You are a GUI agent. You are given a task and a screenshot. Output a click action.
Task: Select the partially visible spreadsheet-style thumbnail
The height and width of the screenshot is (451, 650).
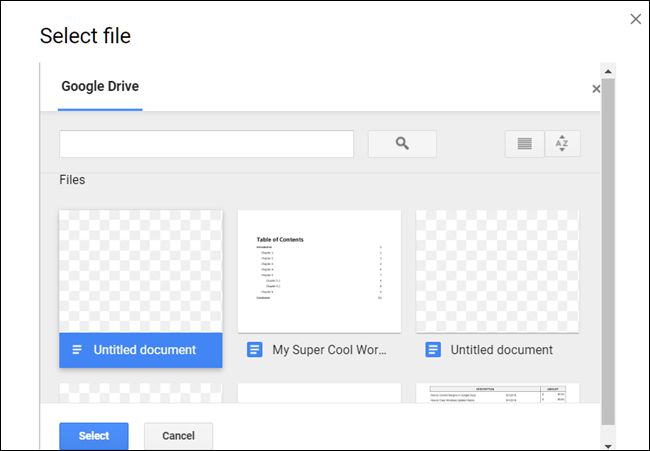pos(497,393)
